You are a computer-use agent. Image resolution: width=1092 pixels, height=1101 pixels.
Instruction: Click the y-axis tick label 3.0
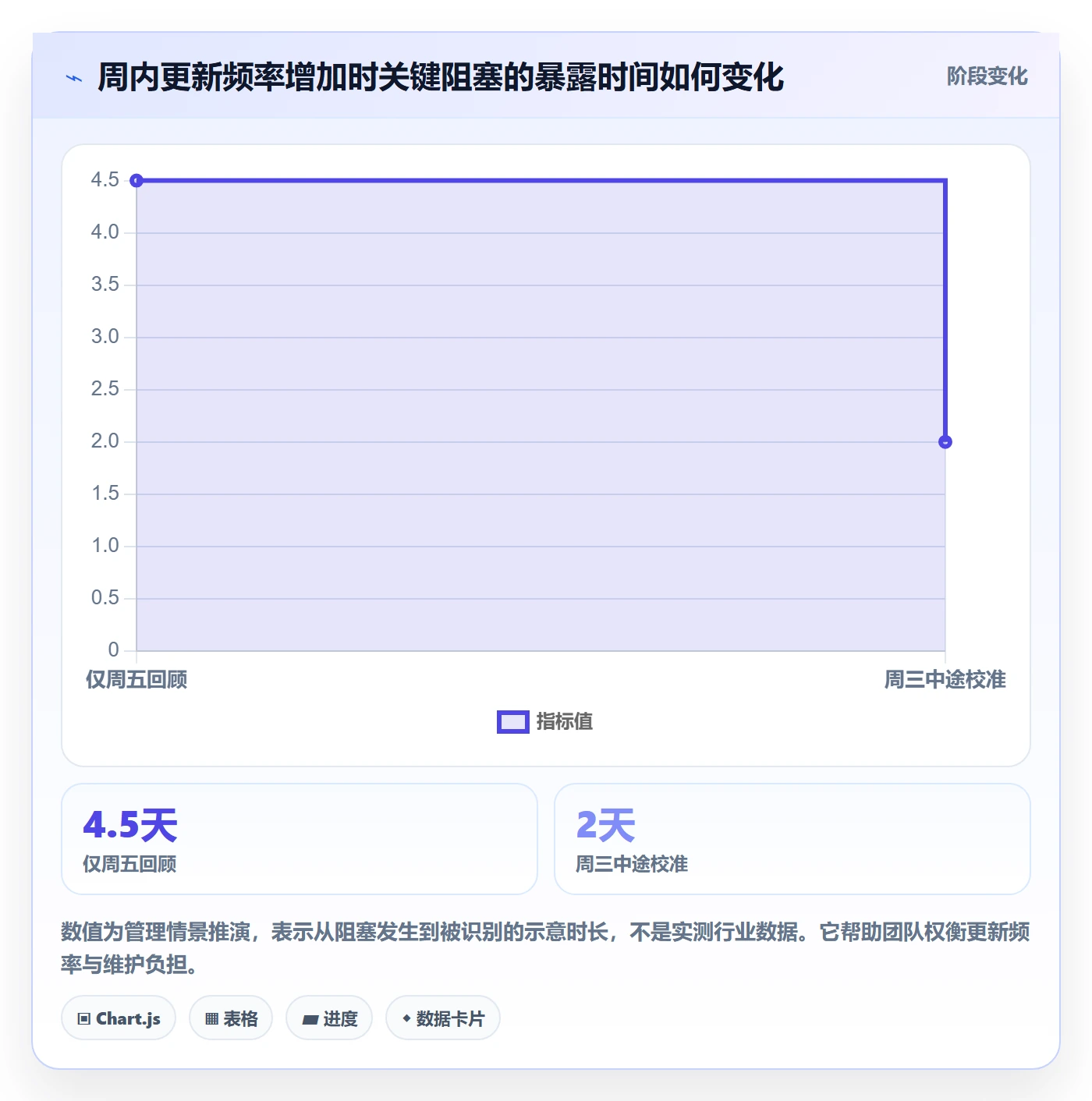coord(105,337)
